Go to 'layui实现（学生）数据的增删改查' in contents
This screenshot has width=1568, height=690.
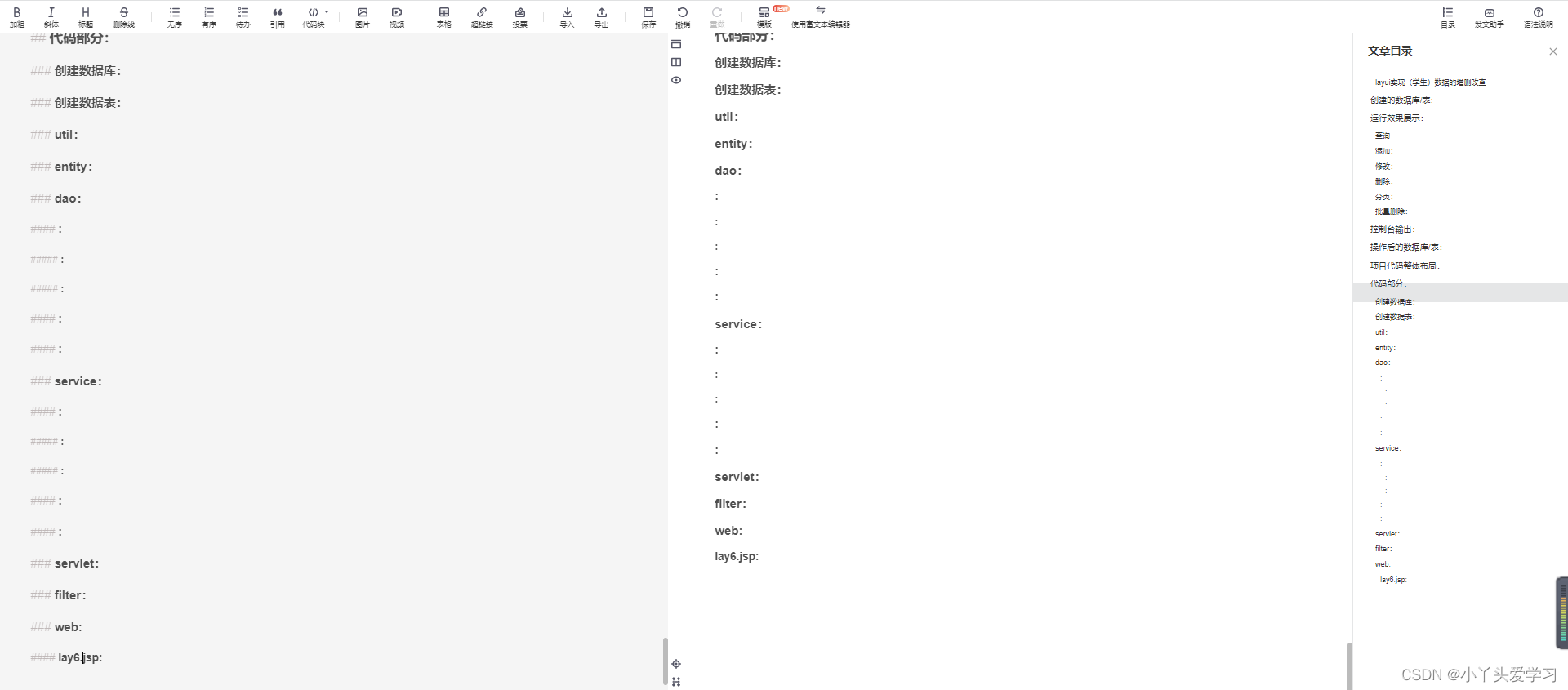click(x=1430, y=82)
